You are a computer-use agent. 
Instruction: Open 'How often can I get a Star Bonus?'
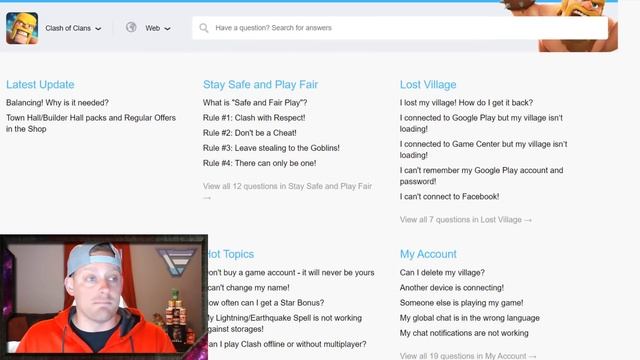266,303
